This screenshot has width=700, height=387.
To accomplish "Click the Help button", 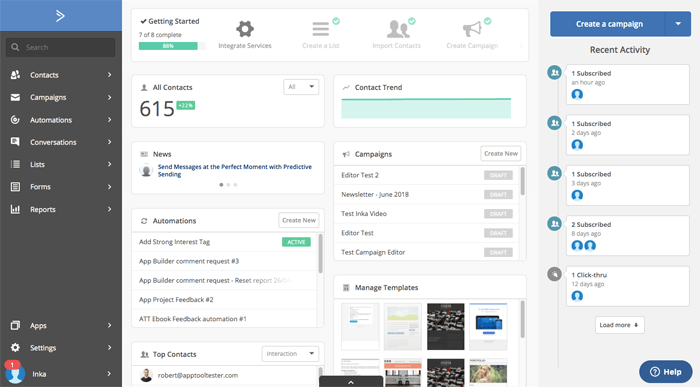I will pos(666,371).
